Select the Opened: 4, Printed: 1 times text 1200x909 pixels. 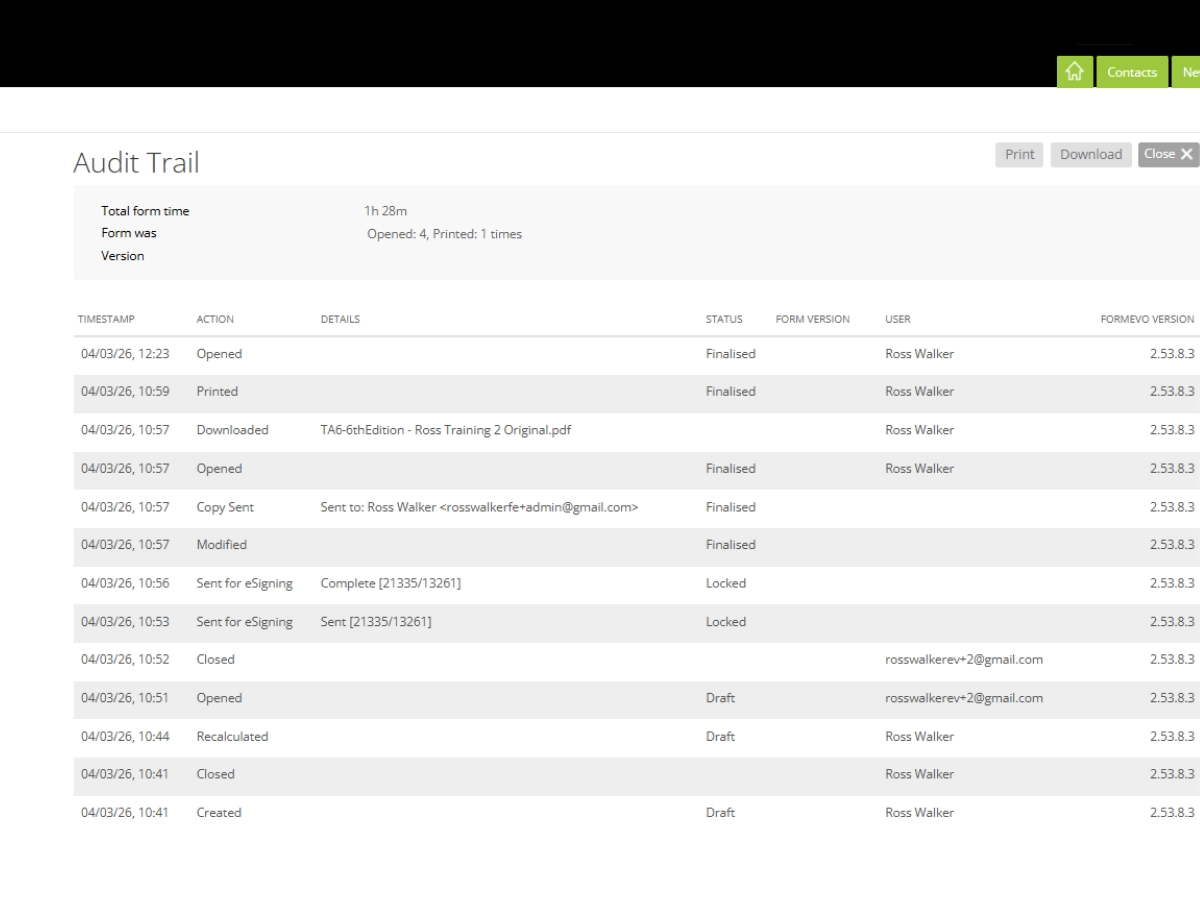444,234
